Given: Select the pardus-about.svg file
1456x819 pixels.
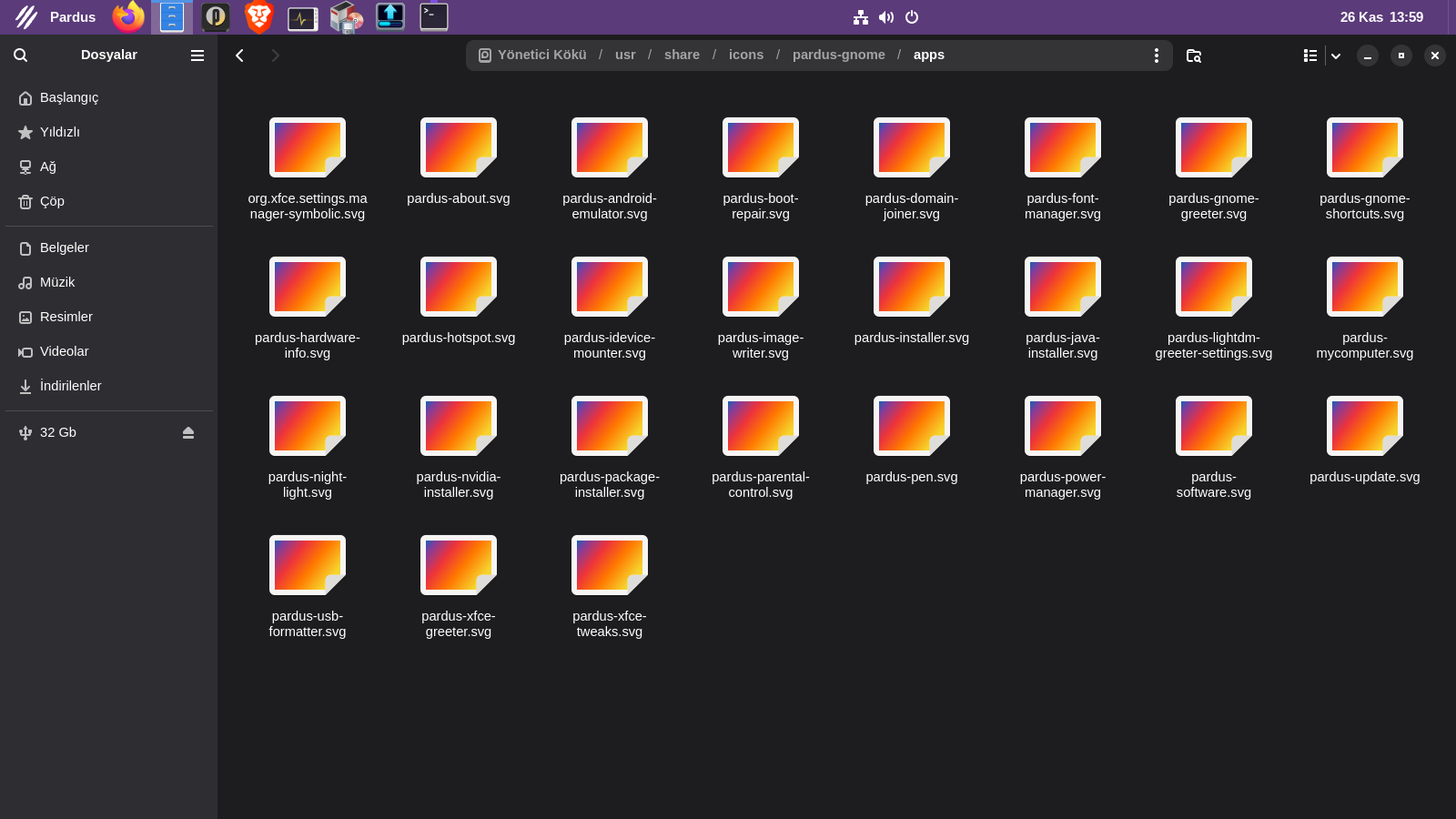Looking at the screenshot, I should 459,147.
